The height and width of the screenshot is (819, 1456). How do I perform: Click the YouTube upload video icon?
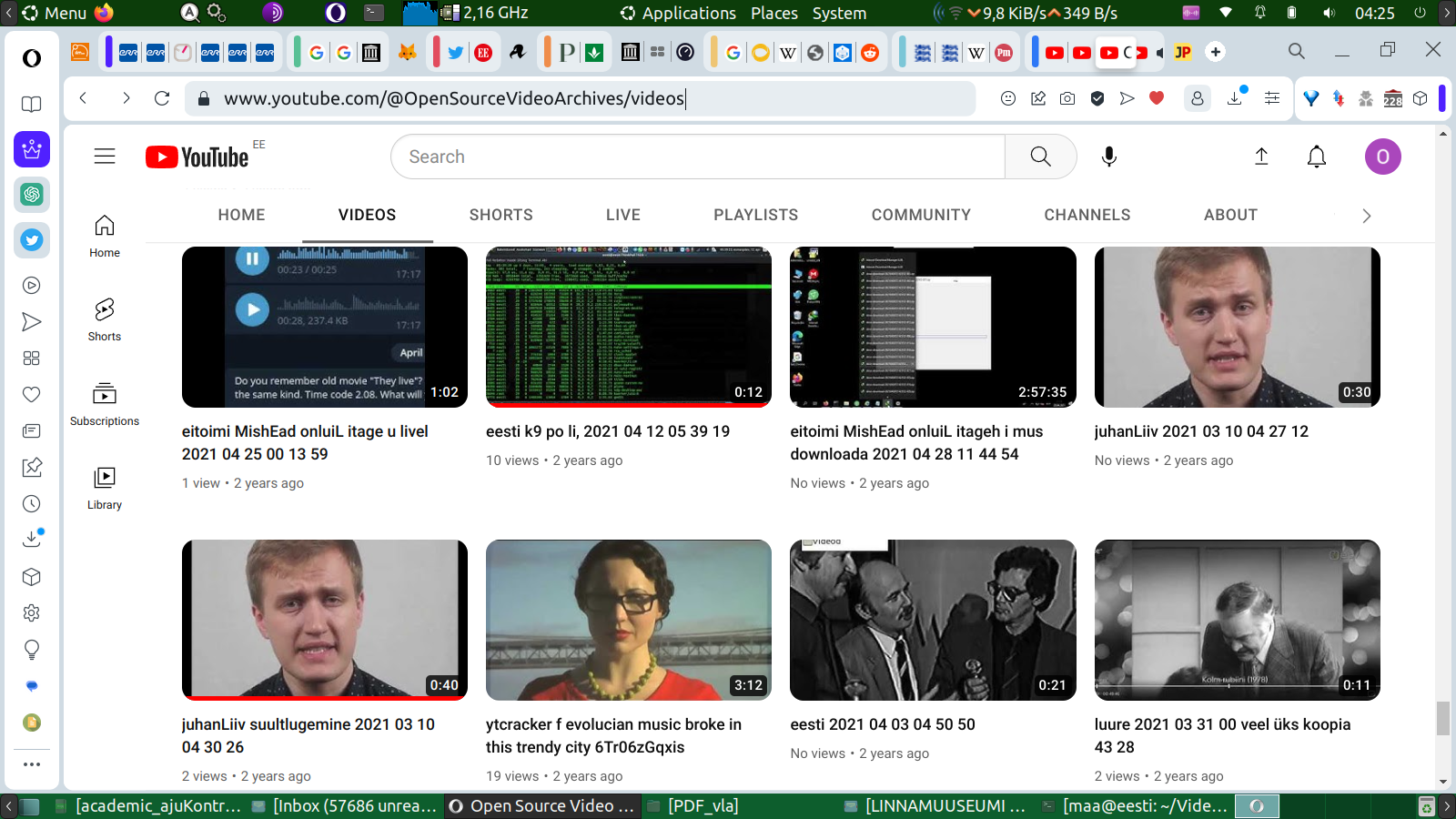[1261, 157]
